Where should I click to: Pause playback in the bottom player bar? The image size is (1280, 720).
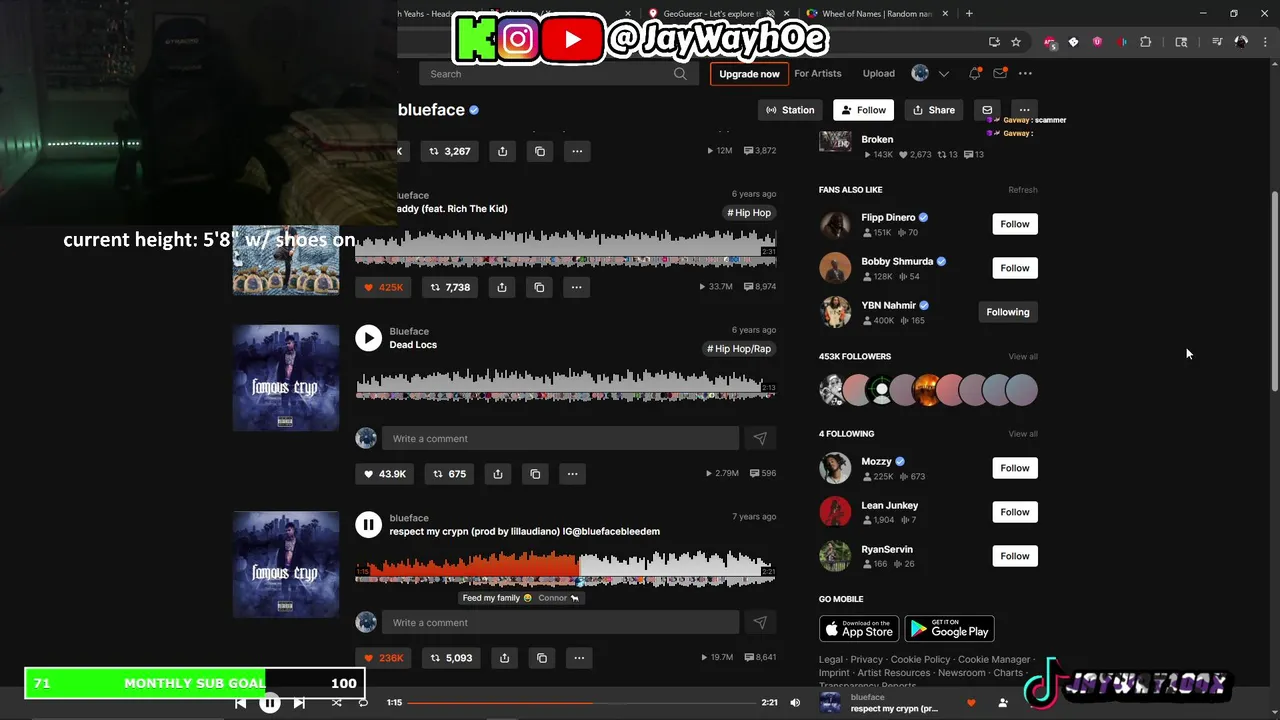pyautogui.click(x=270, y=703)
